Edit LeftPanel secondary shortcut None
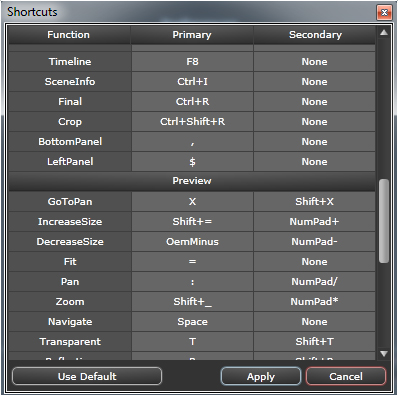 (x=314, y=162)
